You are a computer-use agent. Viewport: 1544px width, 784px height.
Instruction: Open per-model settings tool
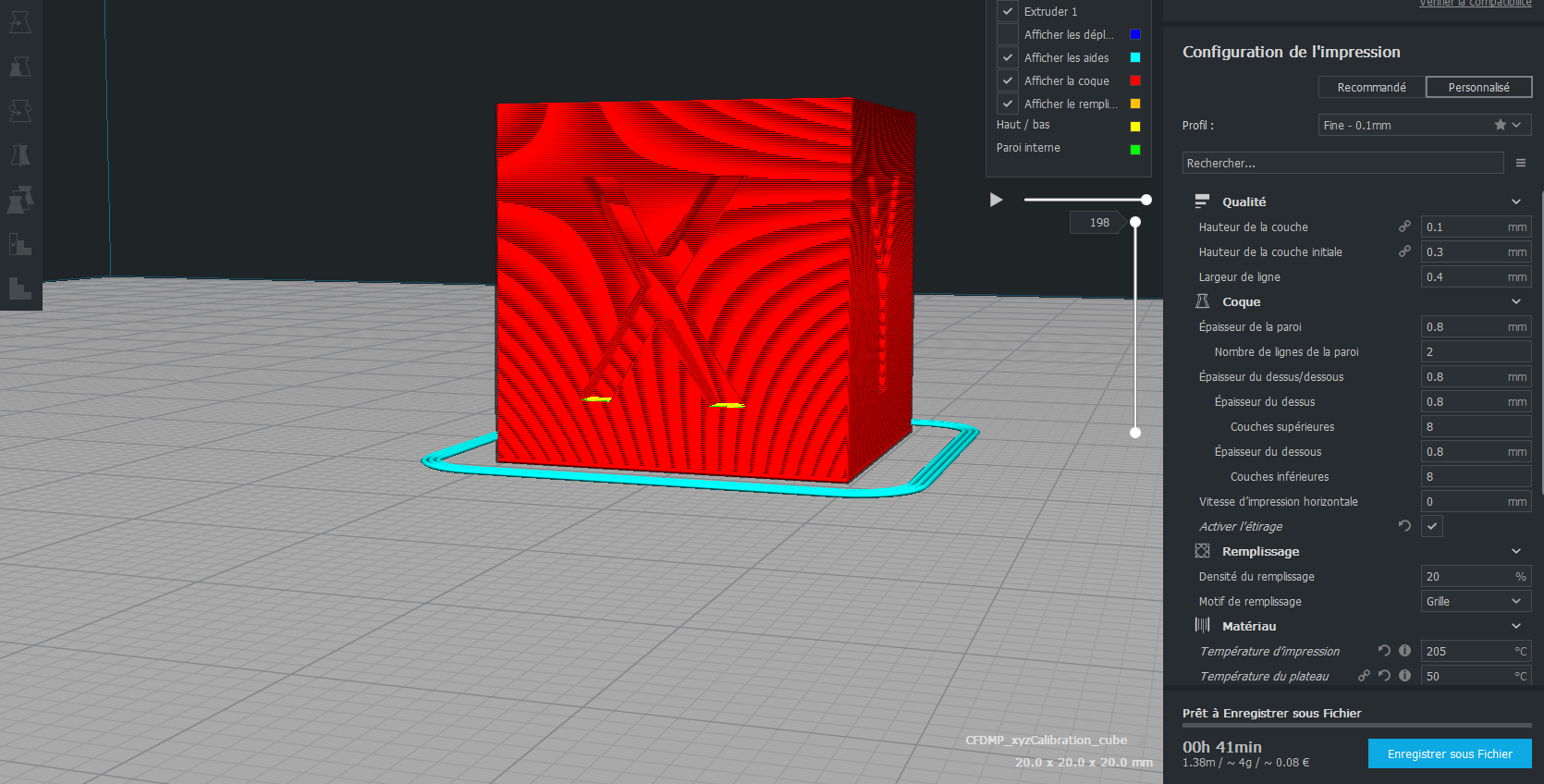[20, 200]
